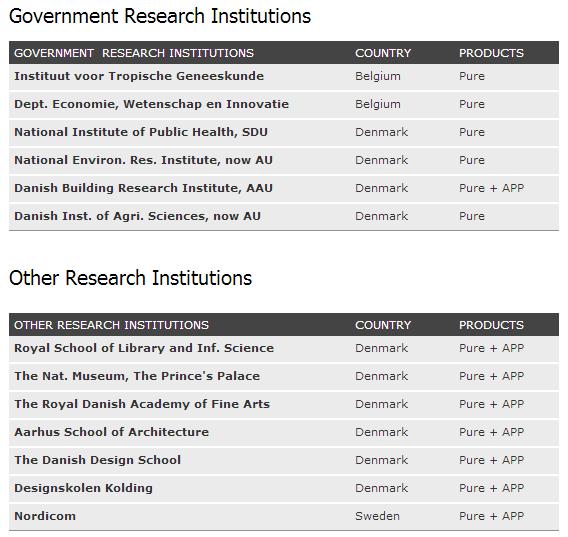Click PRODUCTS header in government table
The width and height of the screenshot is (568, 537).
491,53
